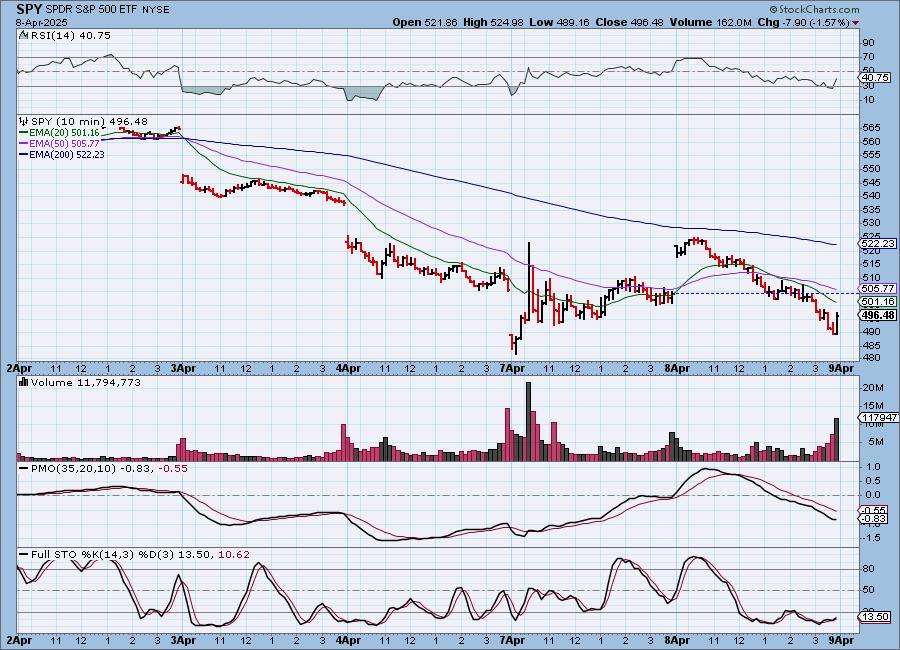The width and height of the screenshot is (900, 650).
Task: Click the purple EMA(50) legend line
Action: pos(23,144)
